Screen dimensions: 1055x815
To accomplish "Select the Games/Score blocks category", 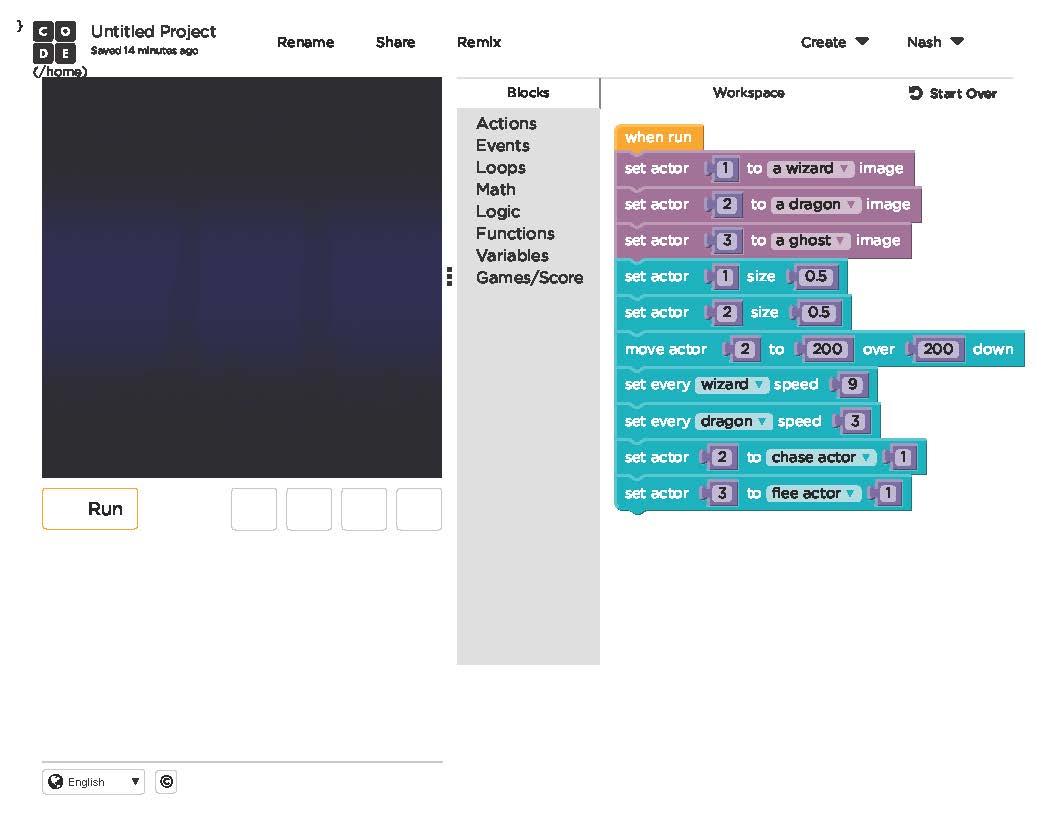I will point(530,277).
